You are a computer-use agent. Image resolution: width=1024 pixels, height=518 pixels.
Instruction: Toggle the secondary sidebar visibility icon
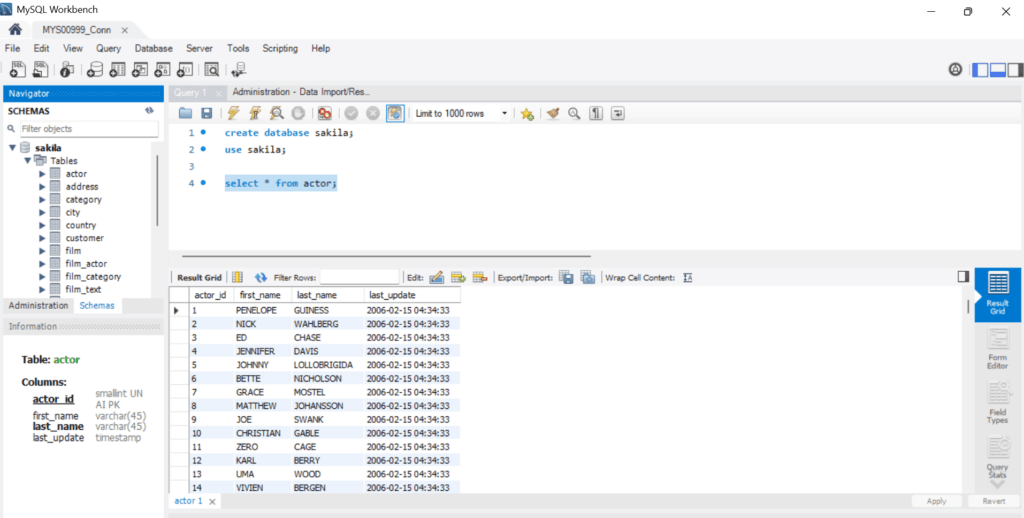(x=1015, y=70)
